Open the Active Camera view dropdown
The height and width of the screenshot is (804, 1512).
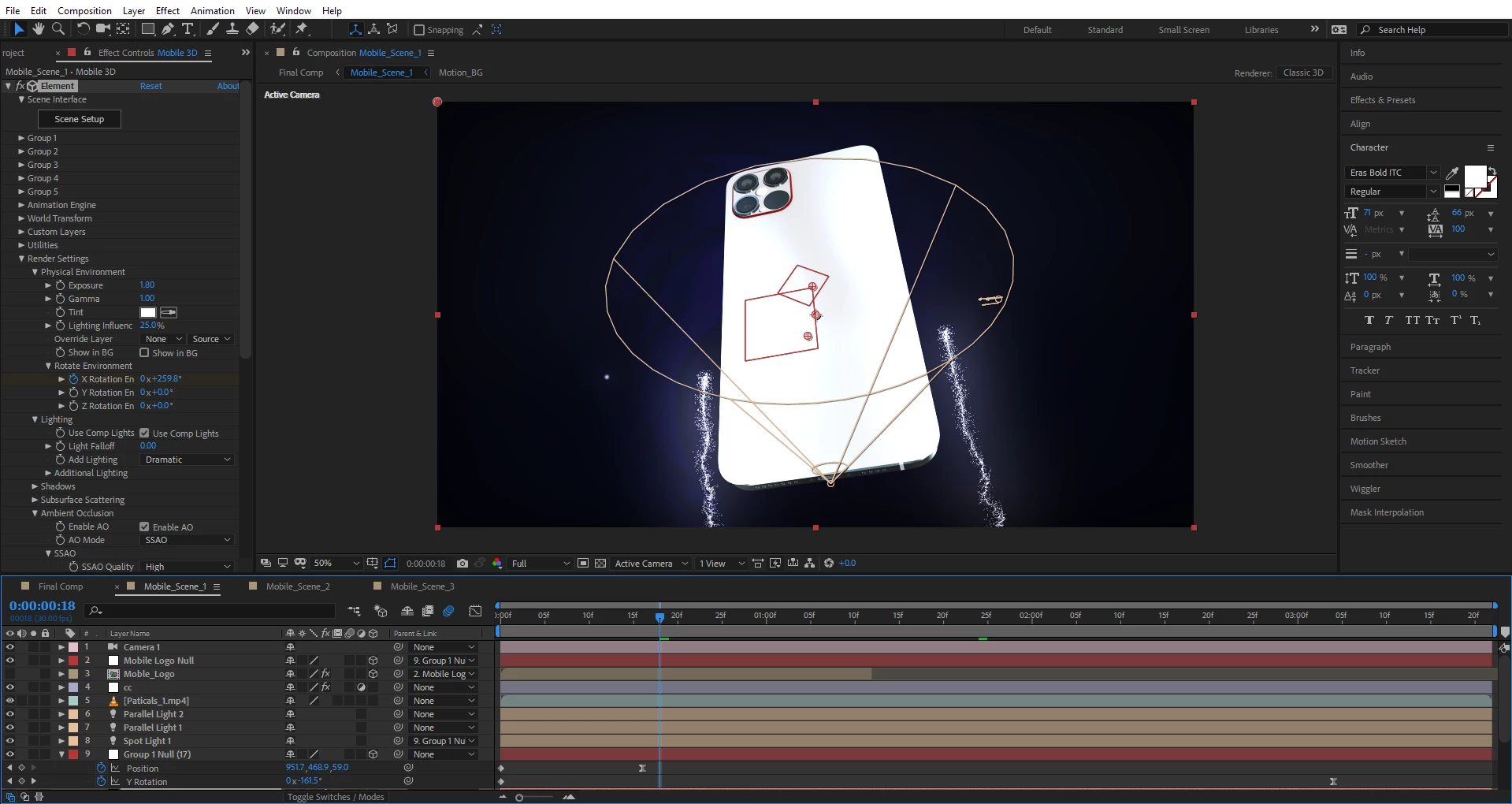(x=652, y=564)
